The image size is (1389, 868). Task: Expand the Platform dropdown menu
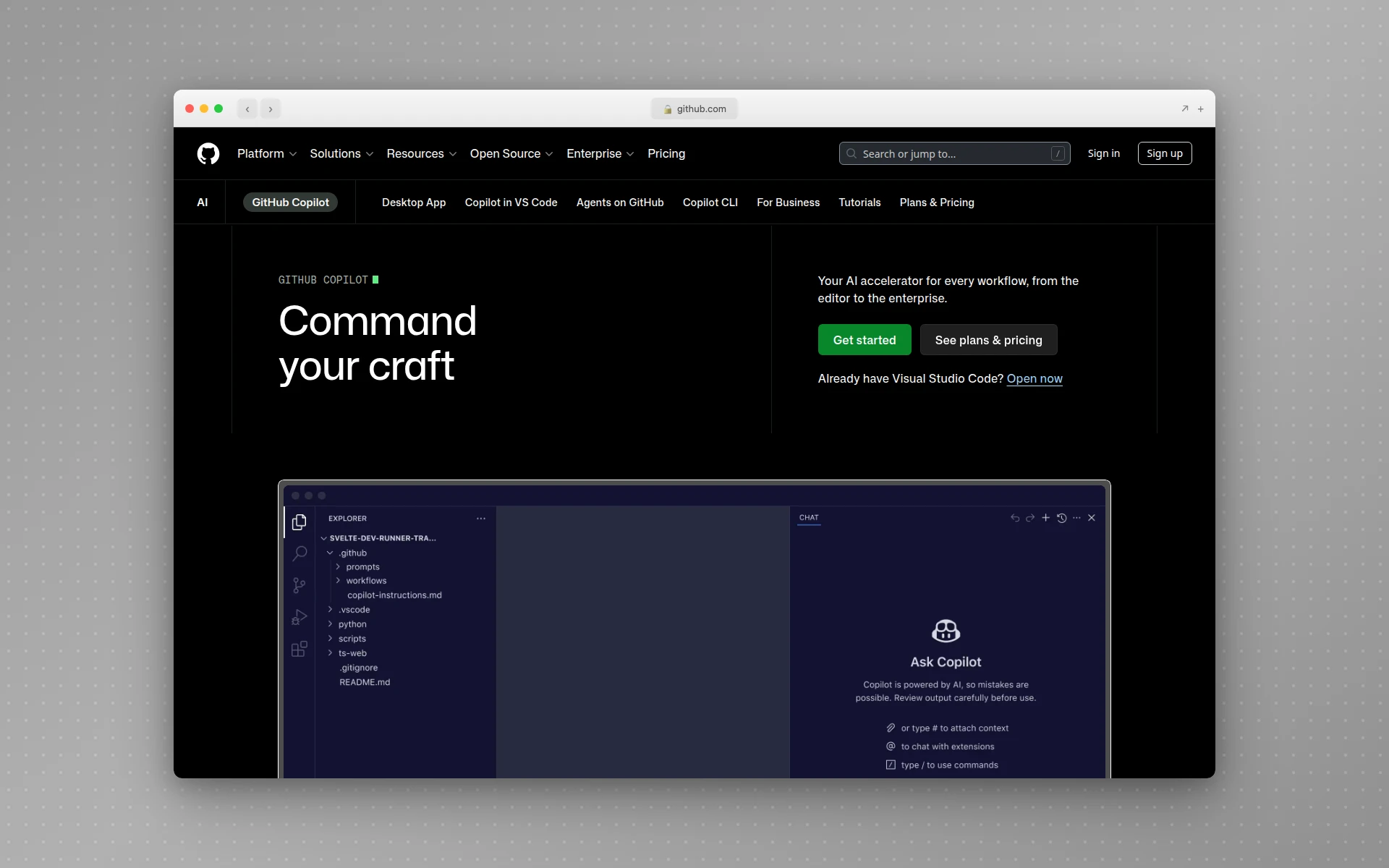(x=267, y=153)
